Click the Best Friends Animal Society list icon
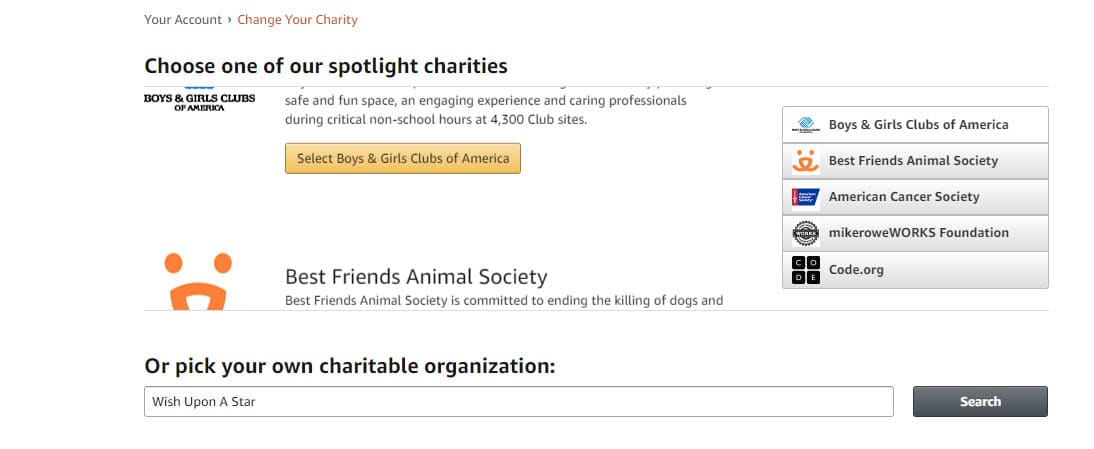The width and height of the screenshot is (1094, 449). tap(806, 161)
